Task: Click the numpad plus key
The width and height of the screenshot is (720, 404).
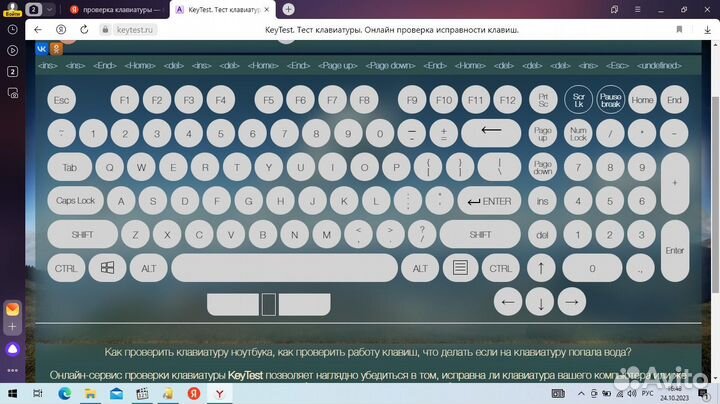Action: point(675,183)
